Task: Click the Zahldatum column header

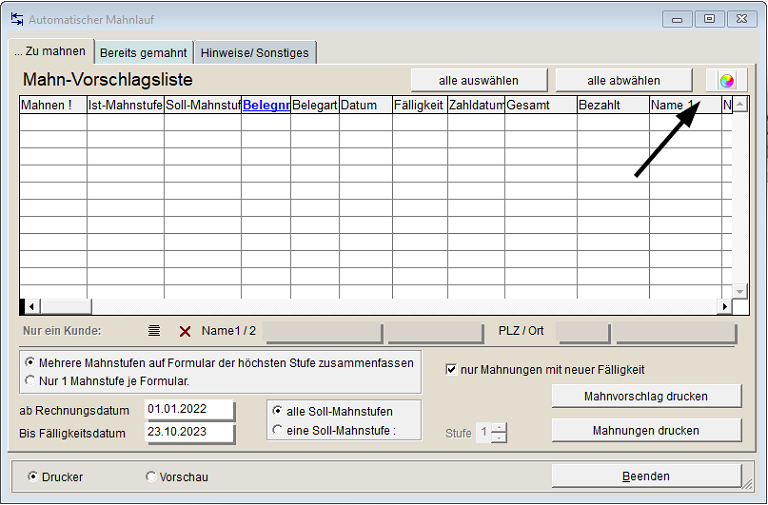Action: click(x=476, y=105)
